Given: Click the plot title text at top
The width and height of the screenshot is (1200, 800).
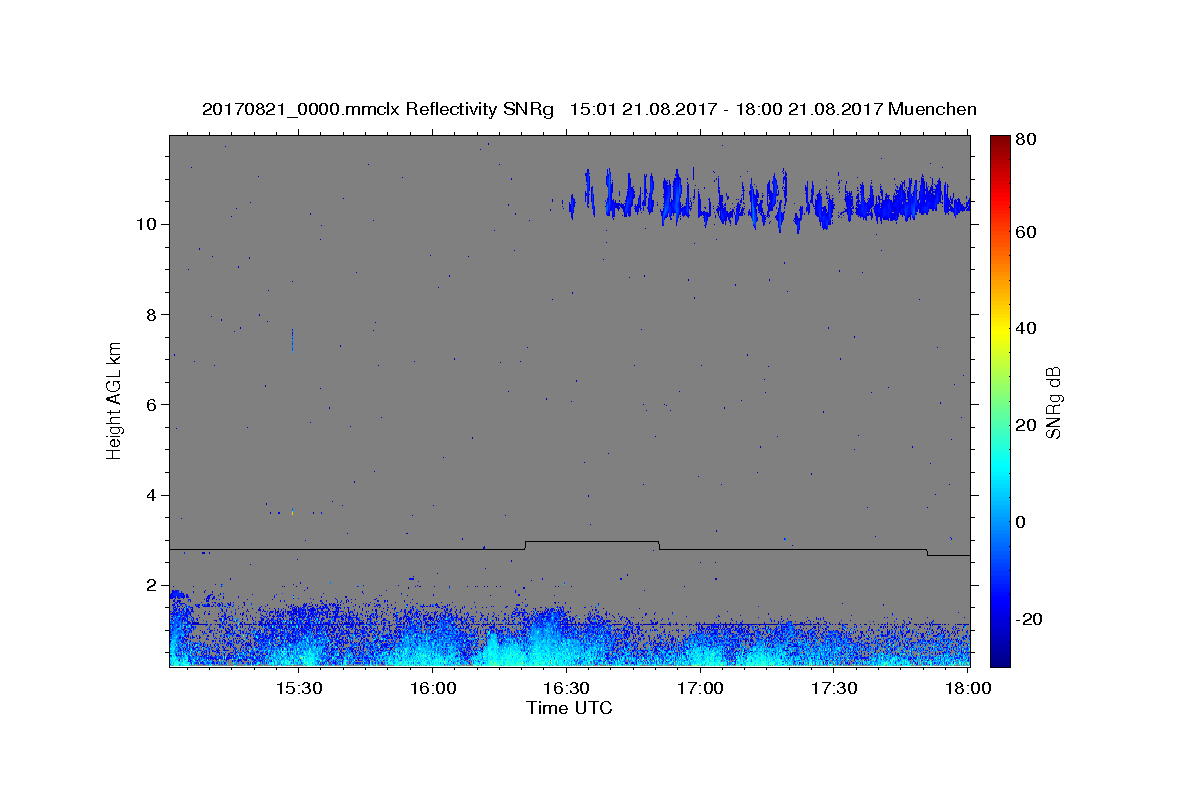Looking at the screenshot, I should [x=589, y=109].
